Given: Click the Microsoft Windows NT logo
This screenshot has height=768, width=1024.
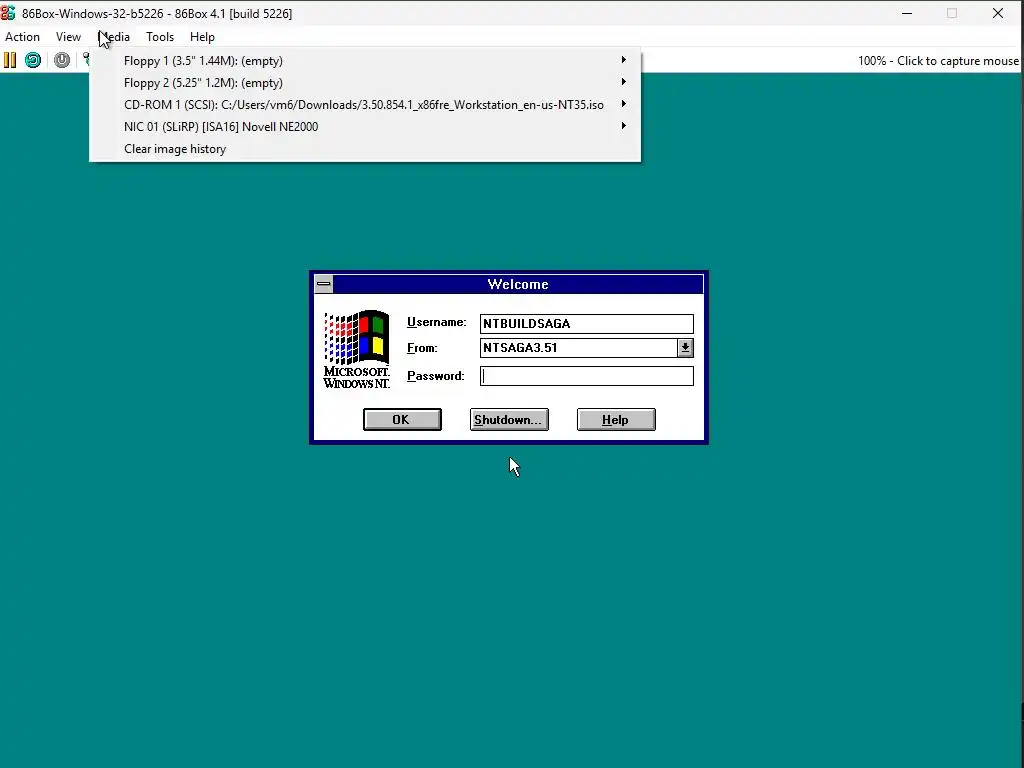Looking at the screenshot, I should (357, 349).
